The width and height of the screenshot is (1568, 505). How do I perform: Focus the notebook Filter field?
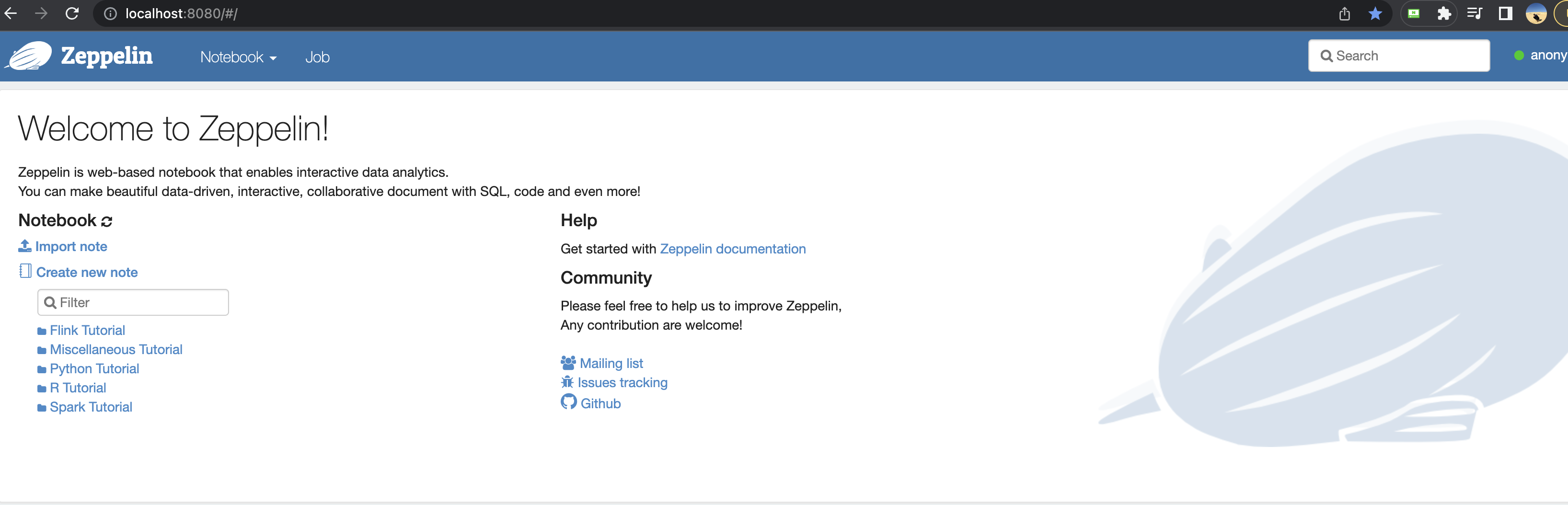[x=133, y=302]
